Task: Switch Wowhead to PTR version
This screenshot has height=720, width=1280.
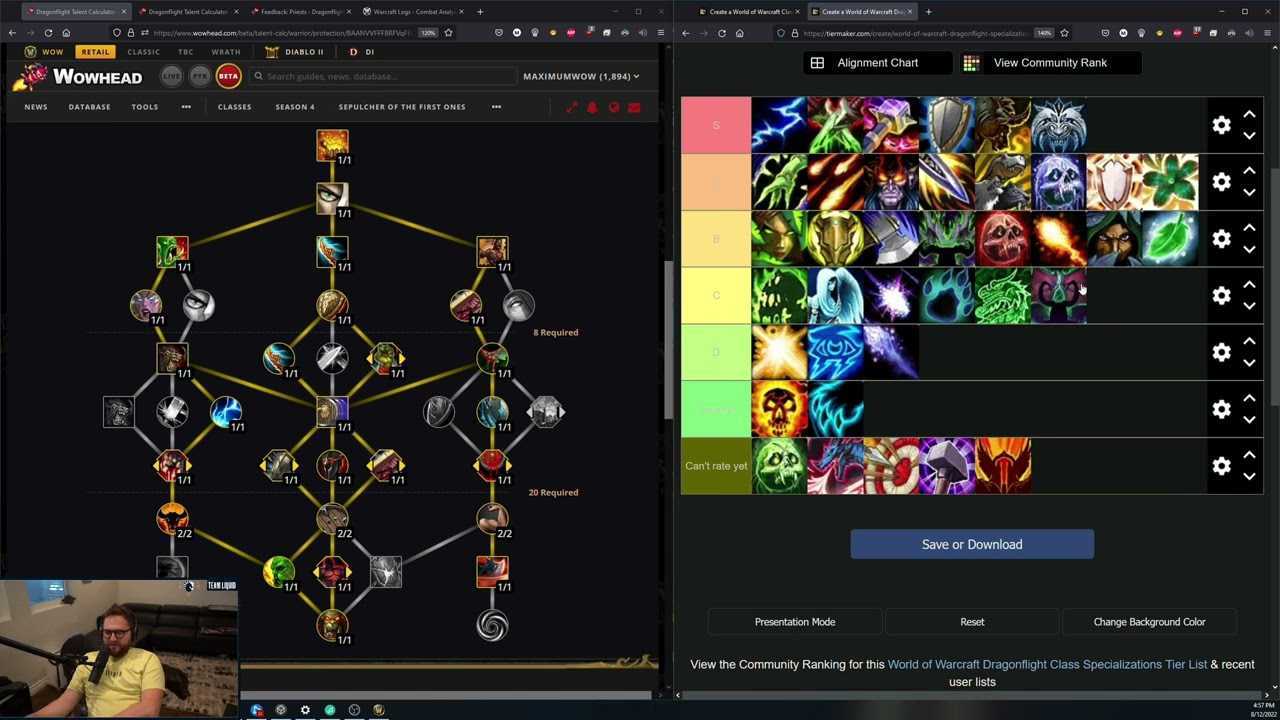Action: click(200, 76)
